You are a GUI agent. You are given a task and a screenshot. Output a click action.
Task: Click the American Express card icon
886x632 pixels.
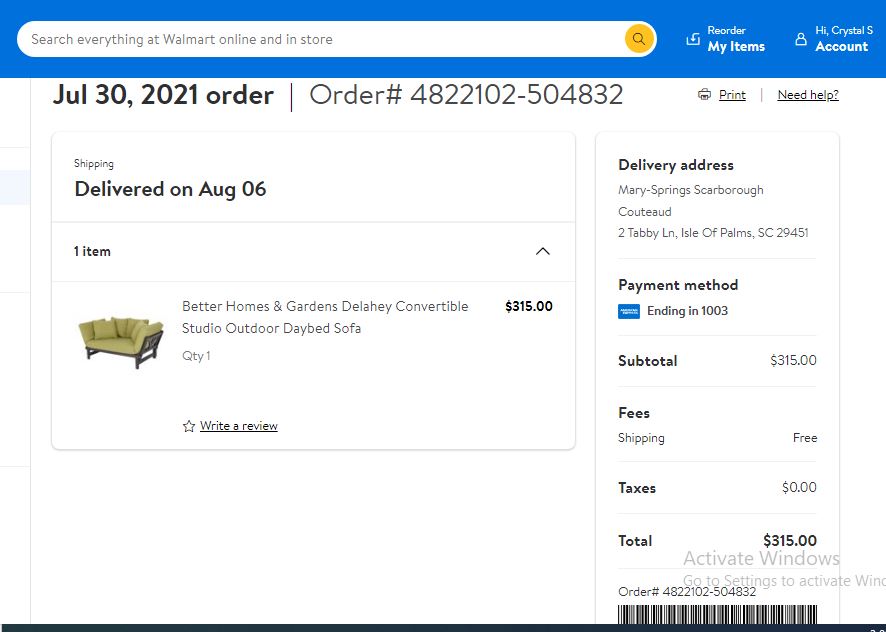[629, 311]
